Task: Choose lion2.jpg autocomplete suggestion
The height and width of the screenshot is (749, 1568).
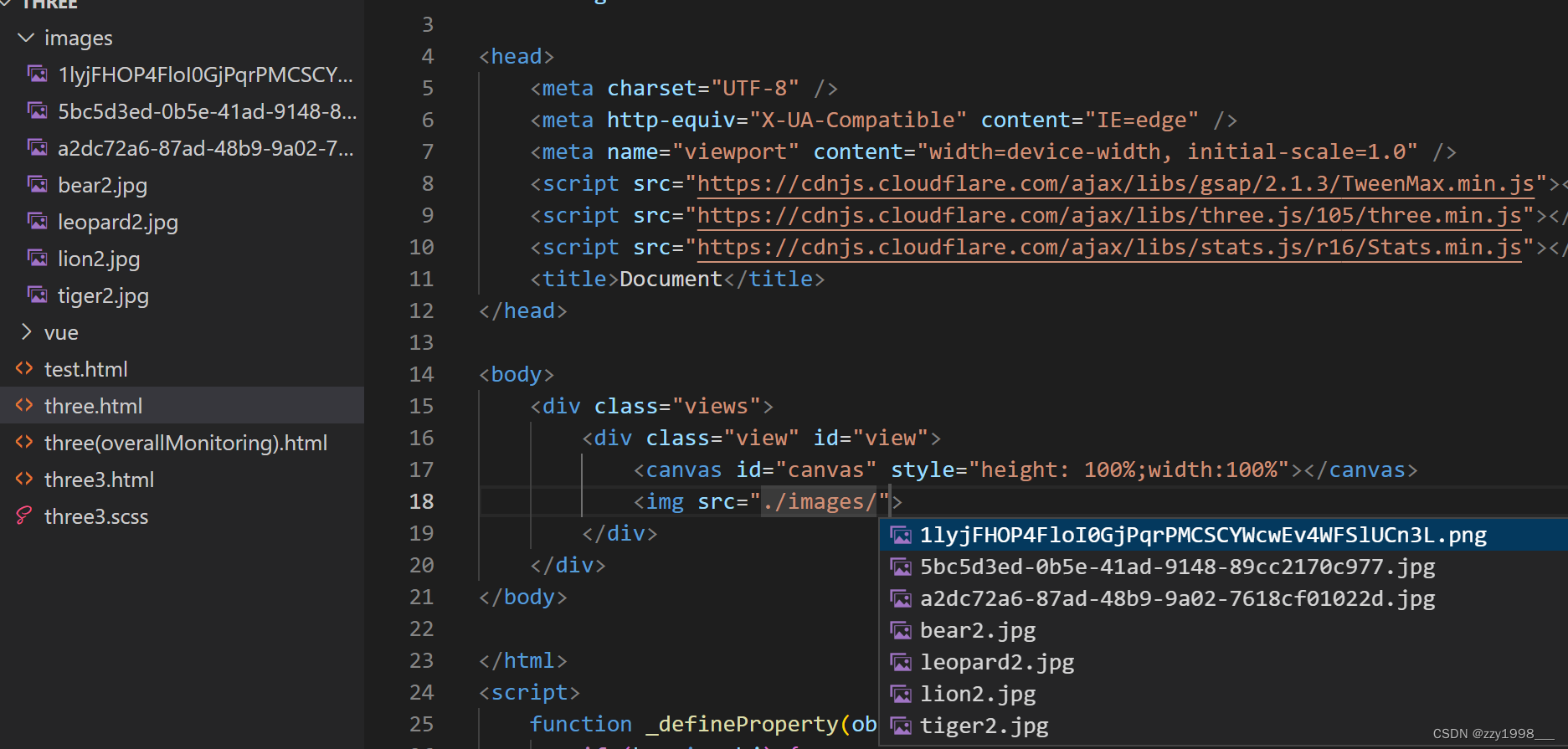Action: [x=1224, y=694]
